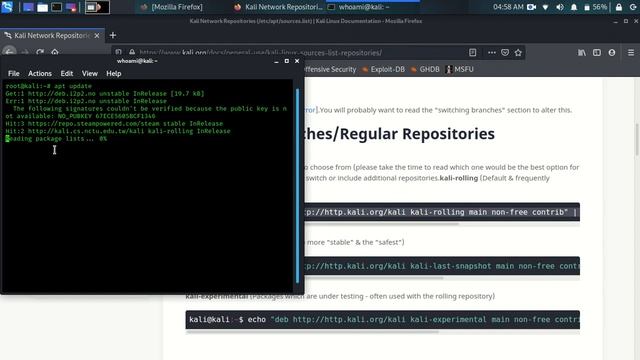Viewport: 640px width, 360px height.
Task: Open a new Firefox tab with the plus button
Action: [113, 36]
